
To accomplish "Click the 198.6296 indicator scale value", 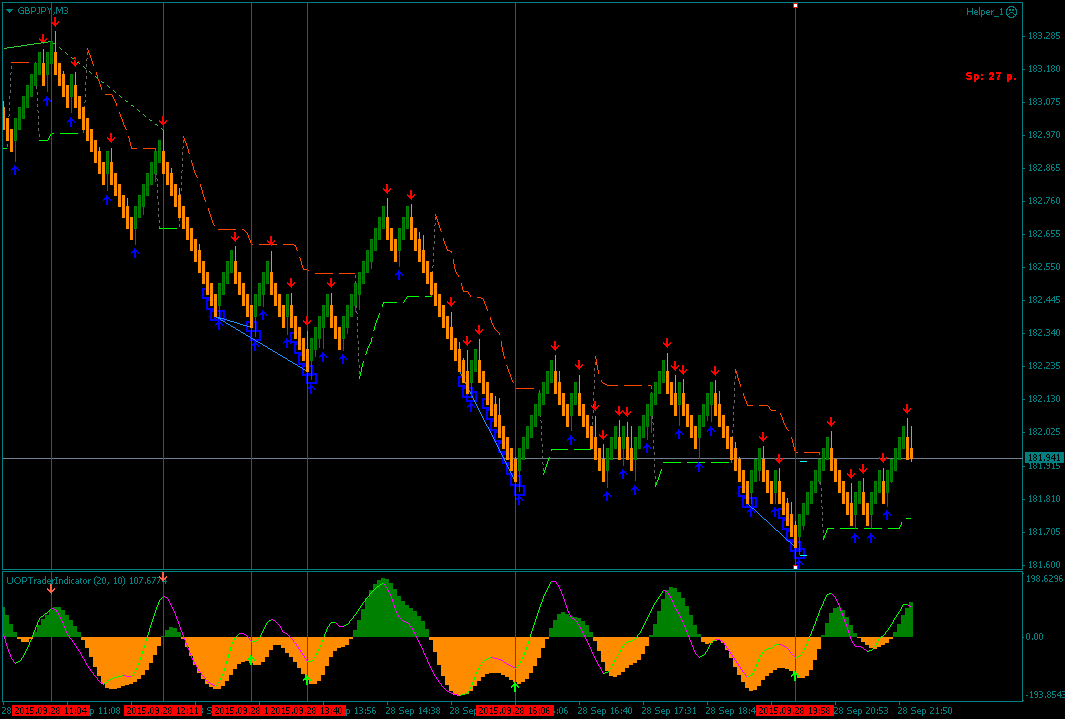I will coord(1044,578).
